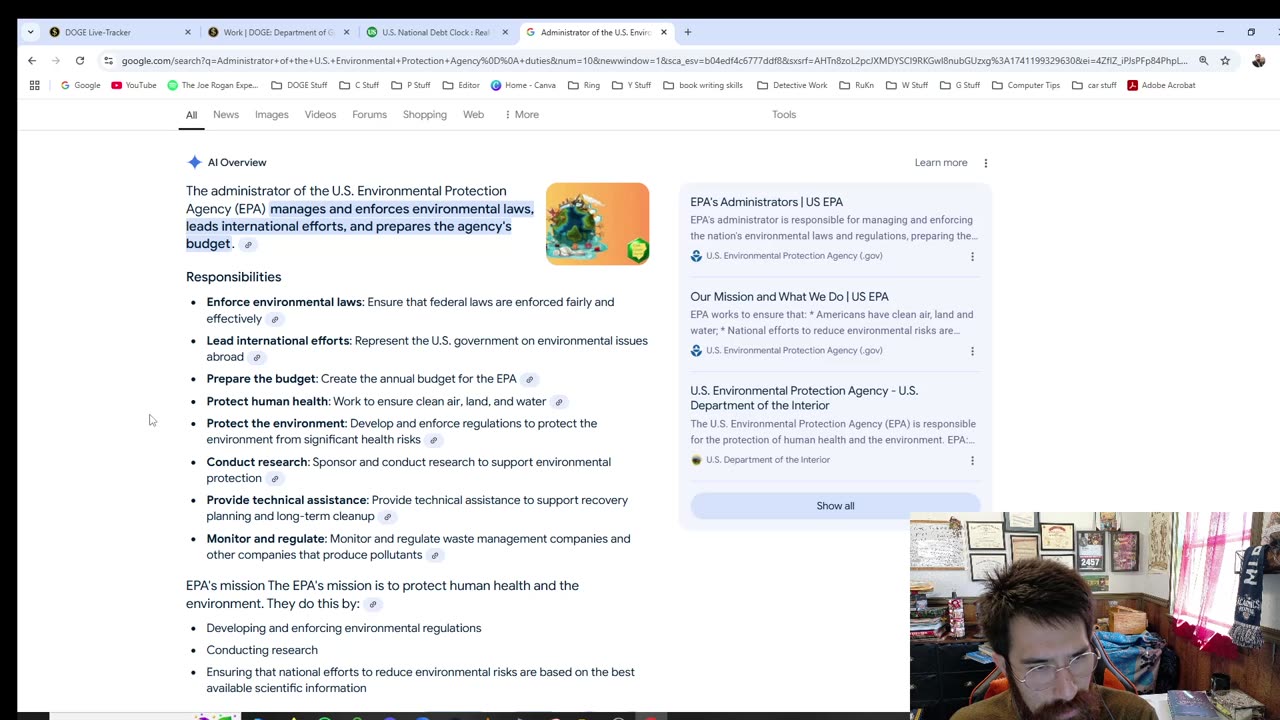
Task: Open P Stuff bookmark folder
Action: (x=411, y=85)
